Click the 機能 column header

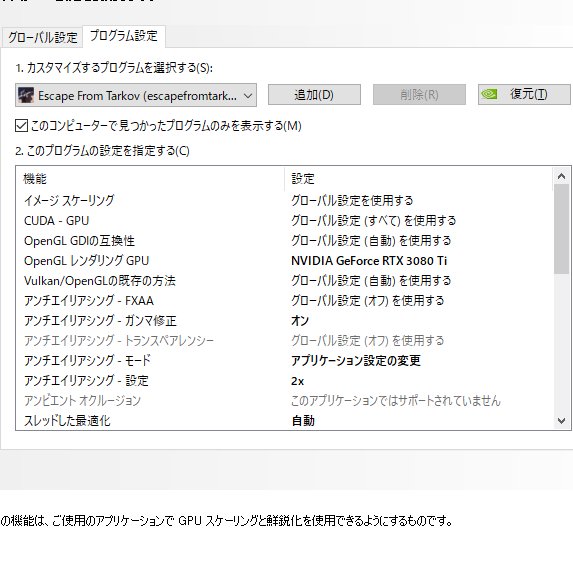pos(150,179)
